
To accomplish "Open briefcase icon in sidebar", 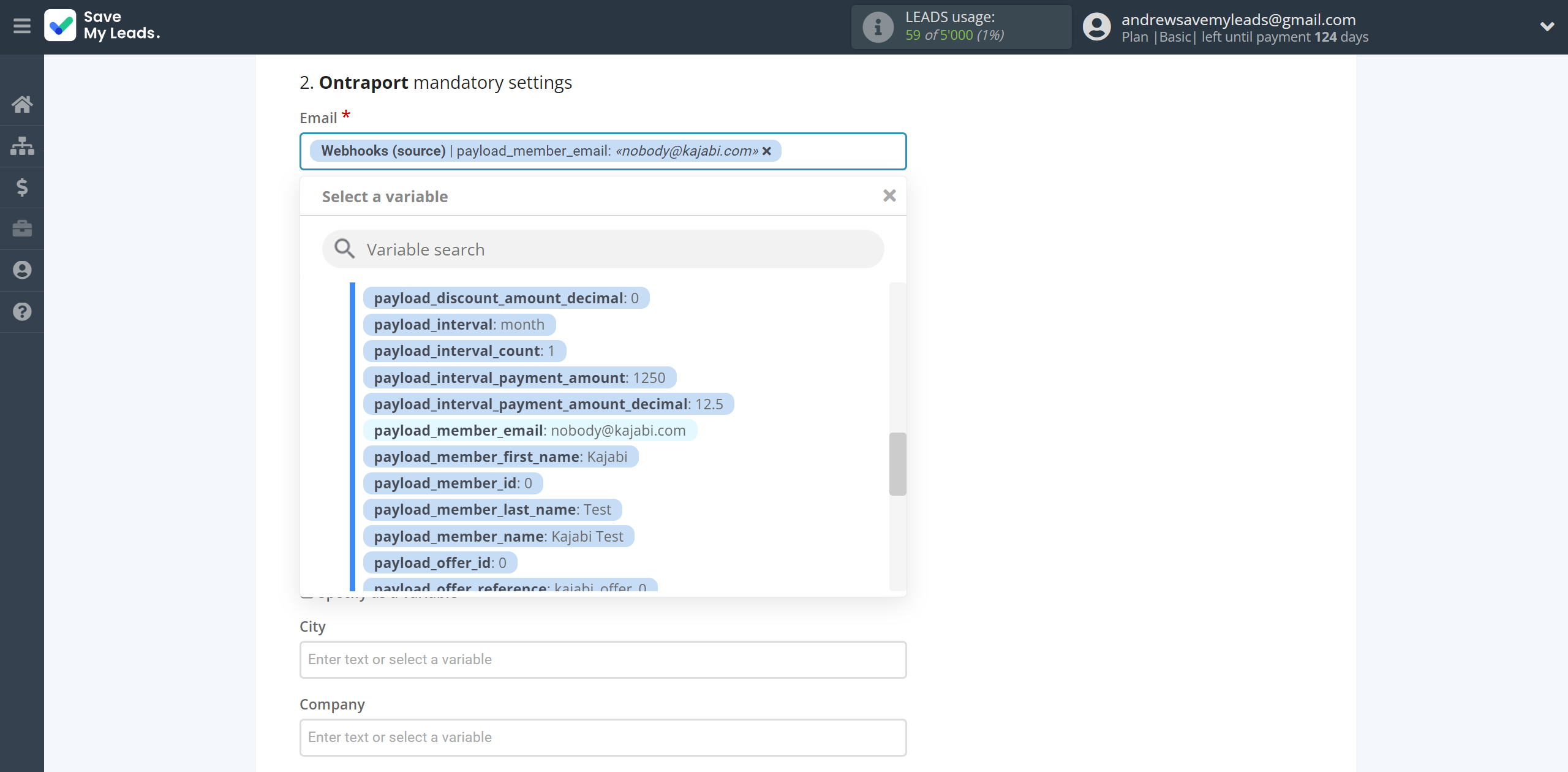I will coord(22,229).
